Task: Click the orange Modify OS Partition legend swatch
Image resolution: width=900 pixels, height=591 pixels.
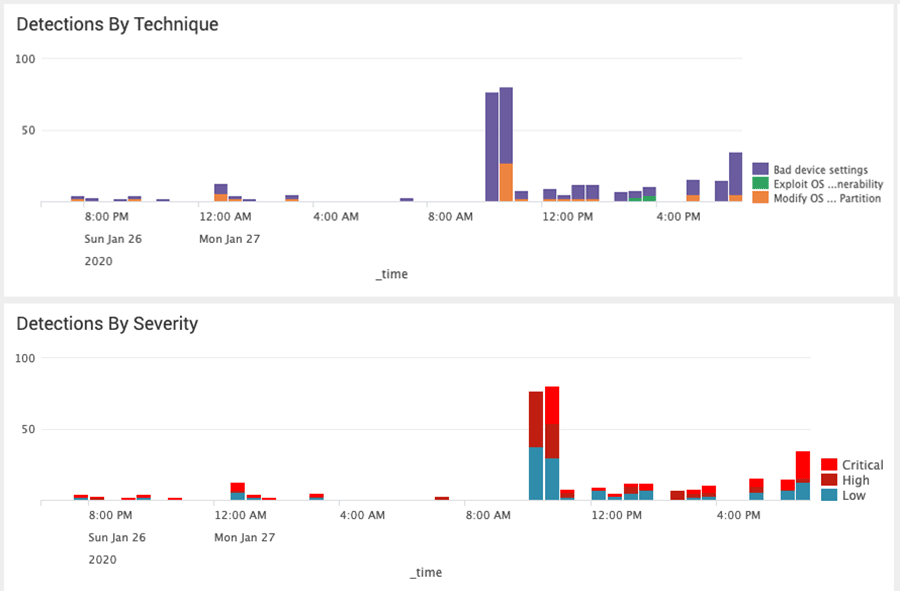Action: (760, 197)
